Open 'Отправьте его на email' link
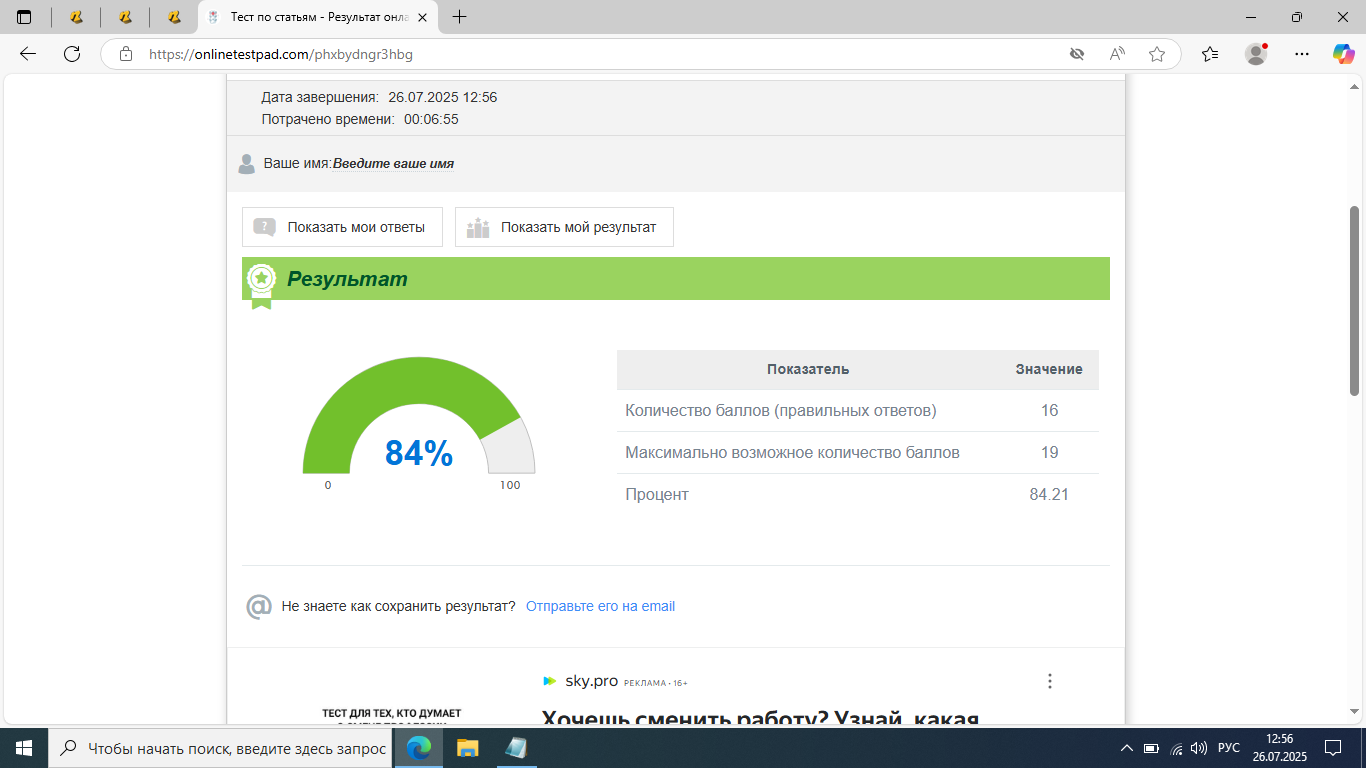The image size is (1366, 768). click(600, 606)
